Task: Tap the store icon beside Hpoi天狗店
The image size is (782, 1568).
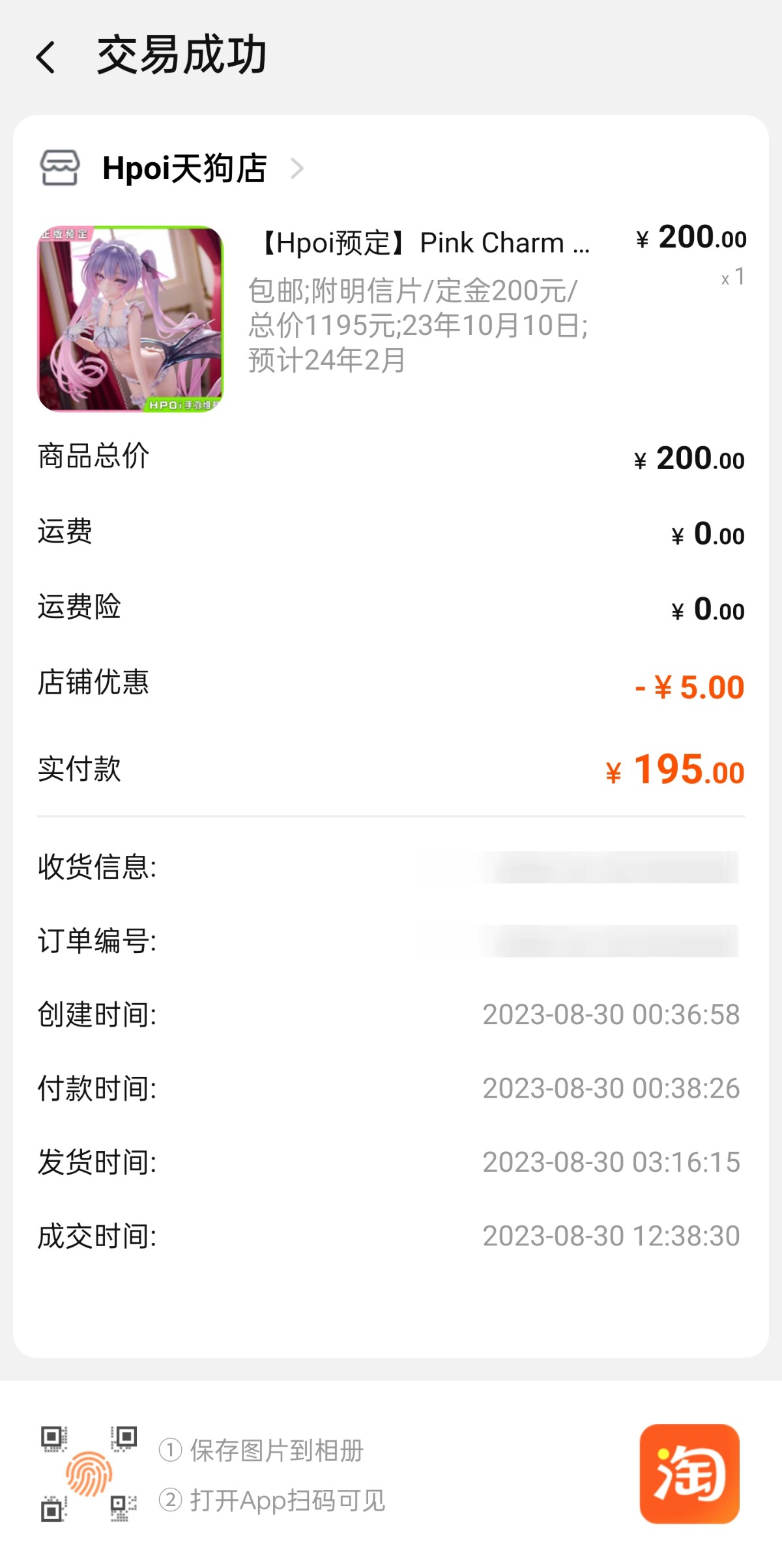Action: coord(60,168)
